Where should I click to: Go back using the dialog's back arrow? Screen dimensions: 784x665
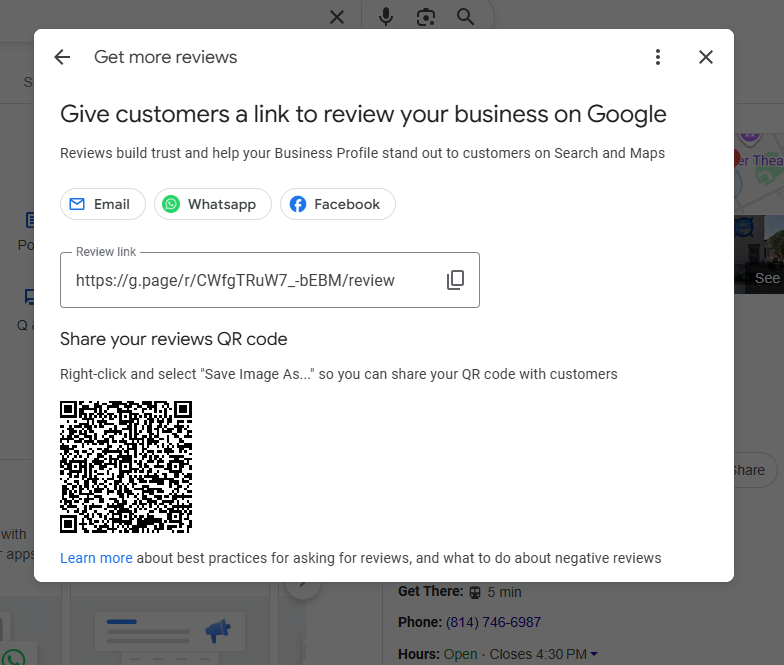click(62, 57)
